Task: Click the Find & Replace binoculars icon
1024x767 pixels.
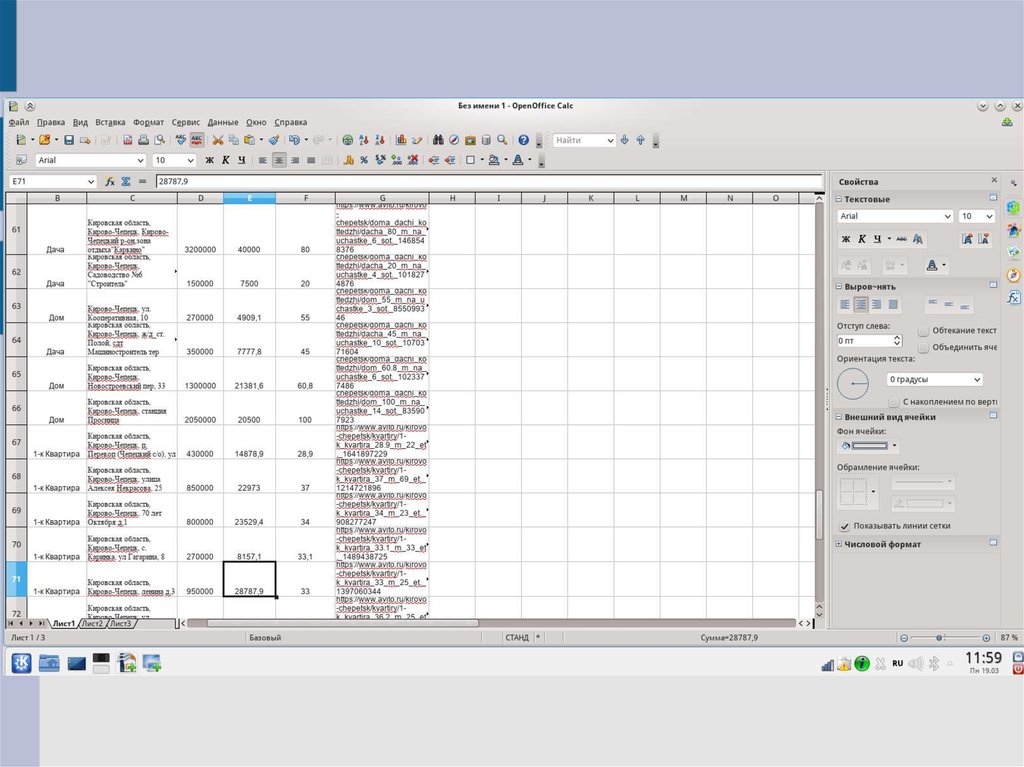Action: pos(437,140)
